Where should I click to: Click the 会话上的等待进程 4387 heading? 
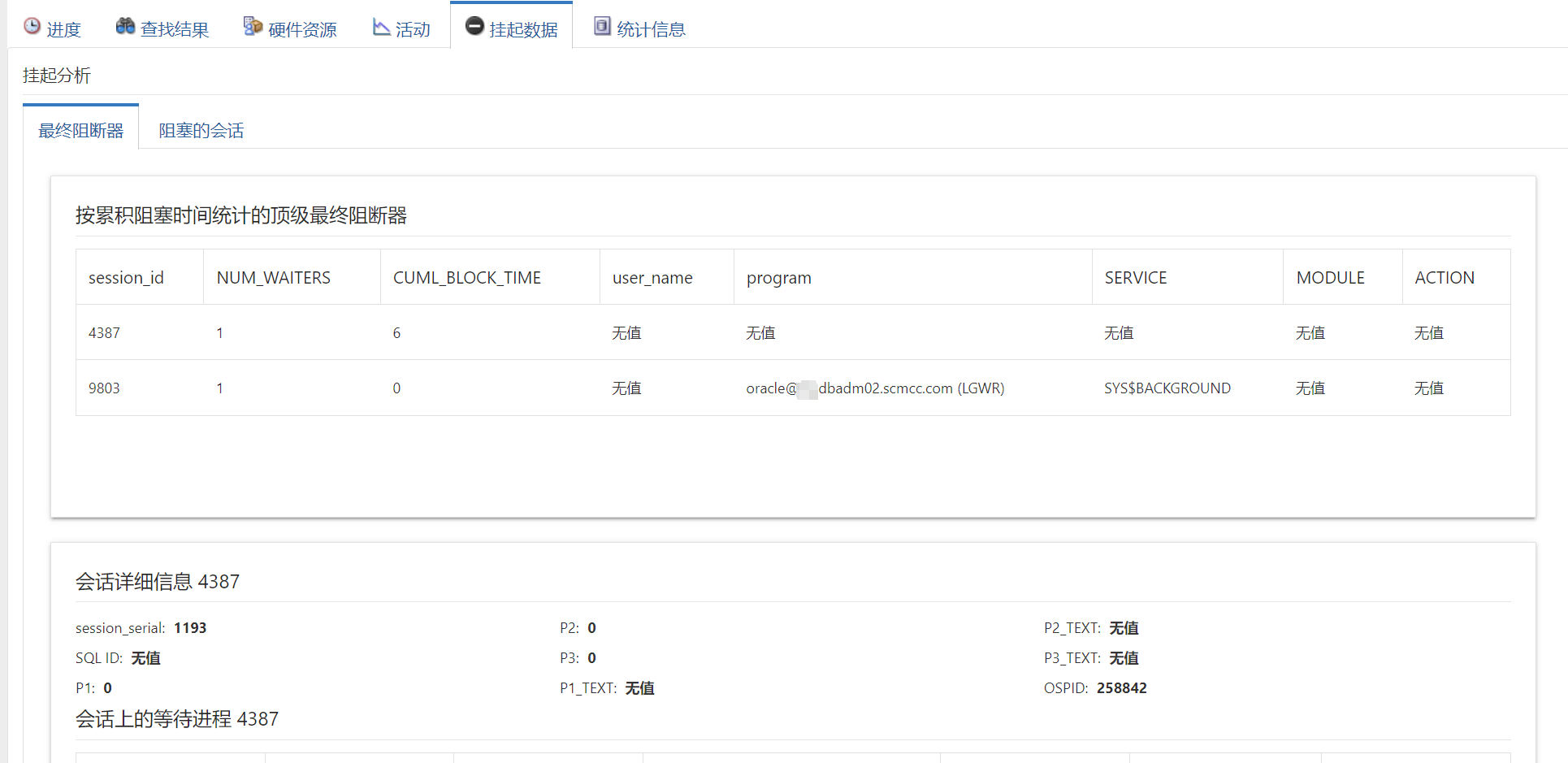[x=177, y=719]
